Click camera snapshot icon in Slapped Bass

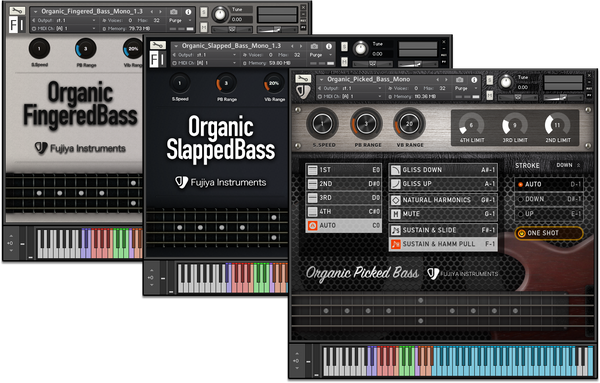314,46
